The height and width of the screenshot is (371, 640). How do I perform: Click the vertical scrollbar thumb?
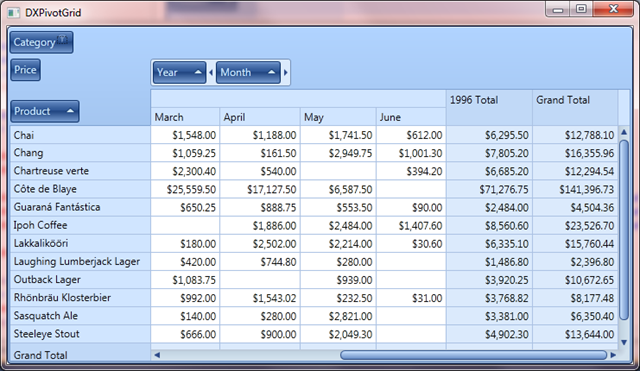coord(624,230)
